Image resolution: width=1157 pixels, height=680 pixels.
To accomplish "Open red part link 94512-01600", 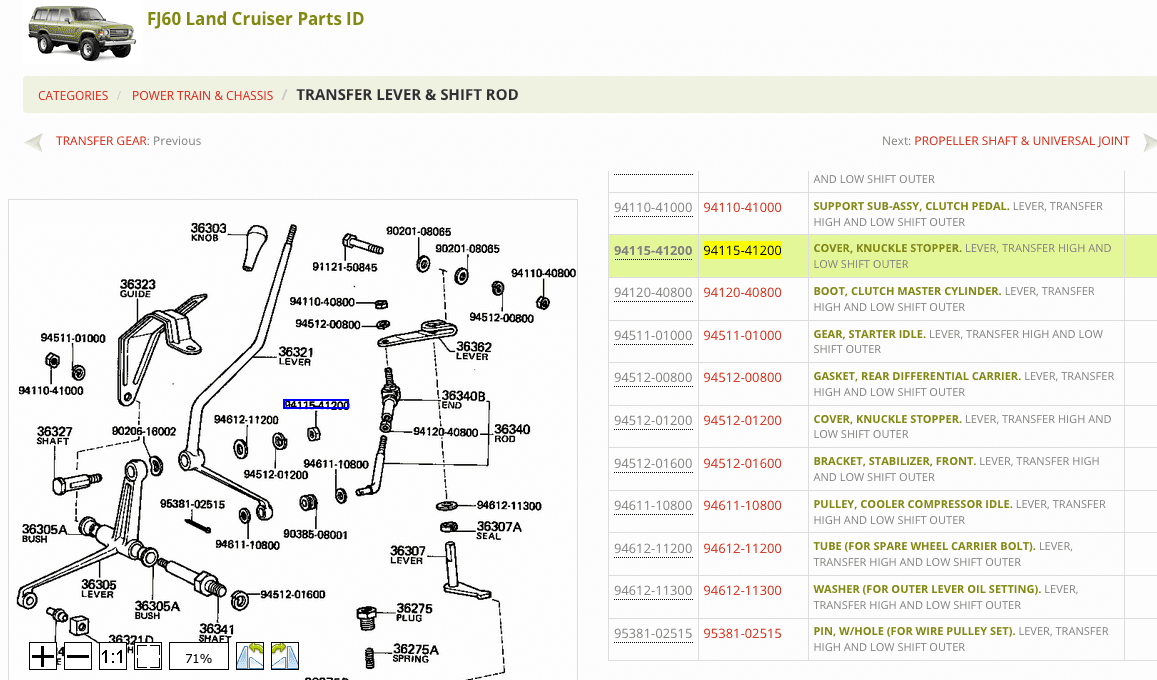I will [x=742, y=463].
